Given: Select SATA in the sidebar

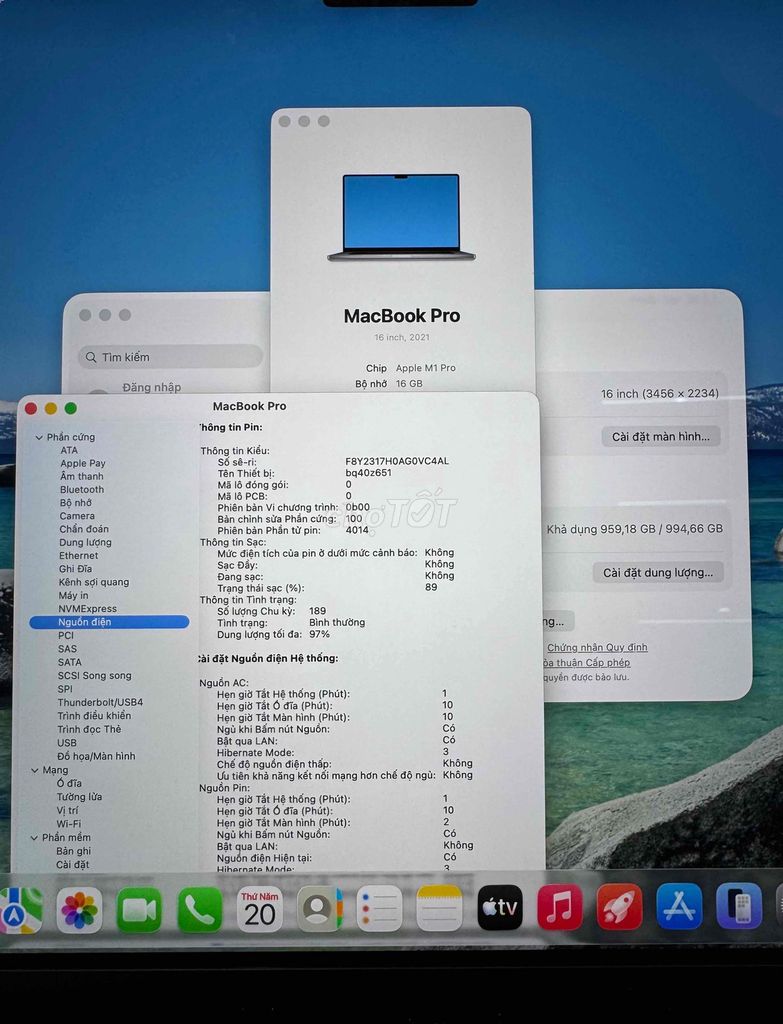Looking at the screenshot, I should 70,662.
